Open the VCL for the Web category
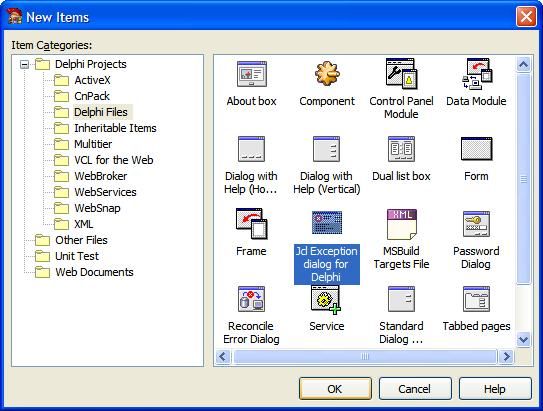The width and height of the screenshot is (543, 411). [x=114, y=160]
